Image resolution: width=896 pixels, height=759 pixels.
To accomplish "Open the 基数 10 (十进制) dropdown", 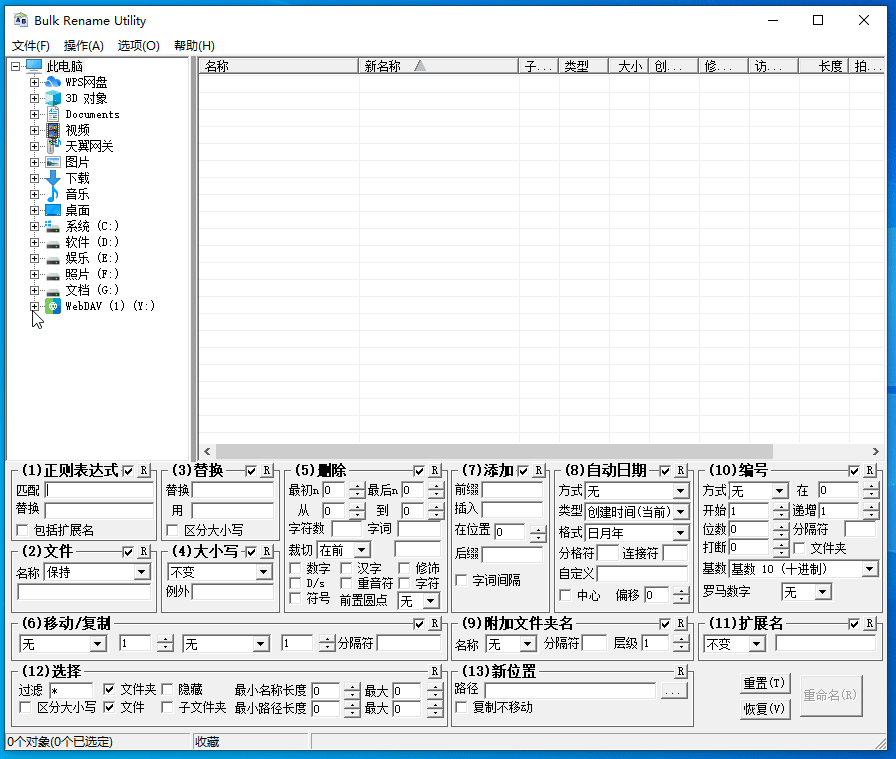I will coord(870,569).
